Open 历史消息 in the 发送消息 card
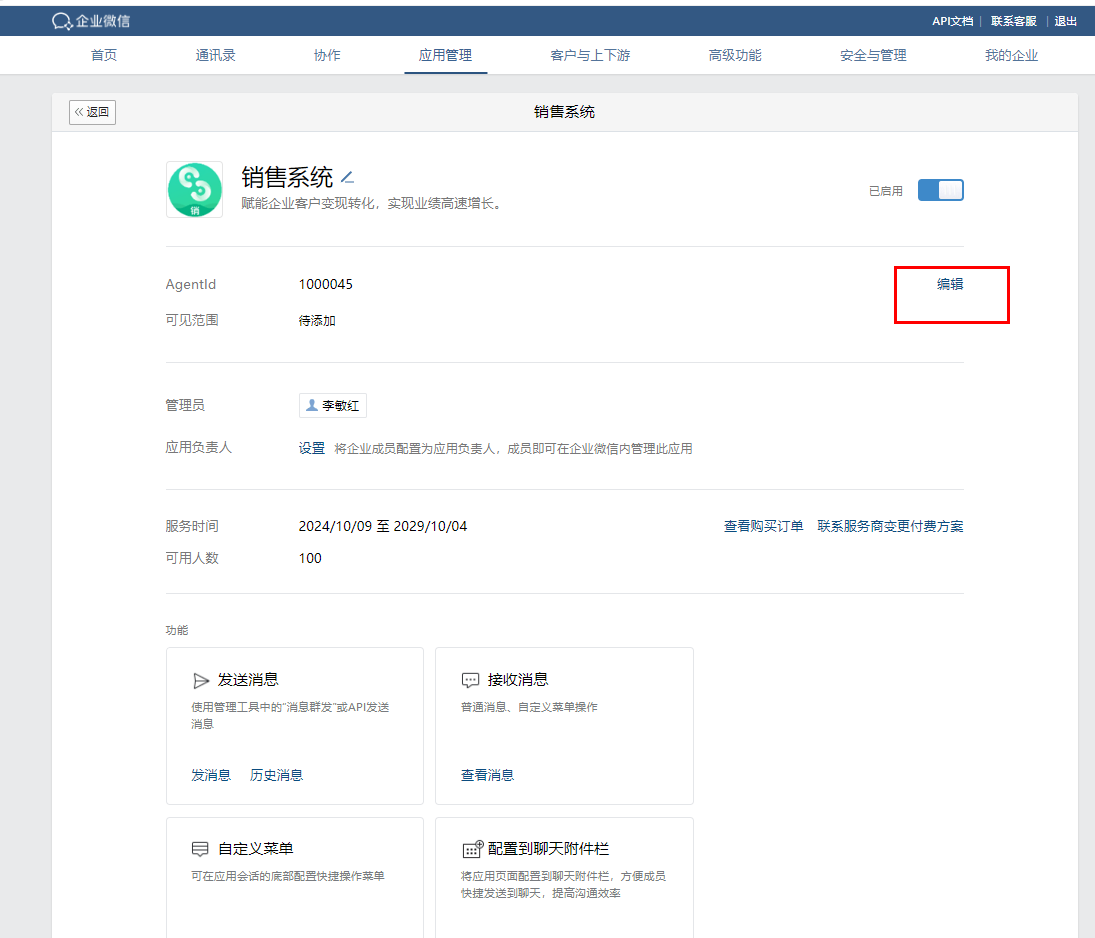Viewport: 1095px width, 938px height. 276,775
